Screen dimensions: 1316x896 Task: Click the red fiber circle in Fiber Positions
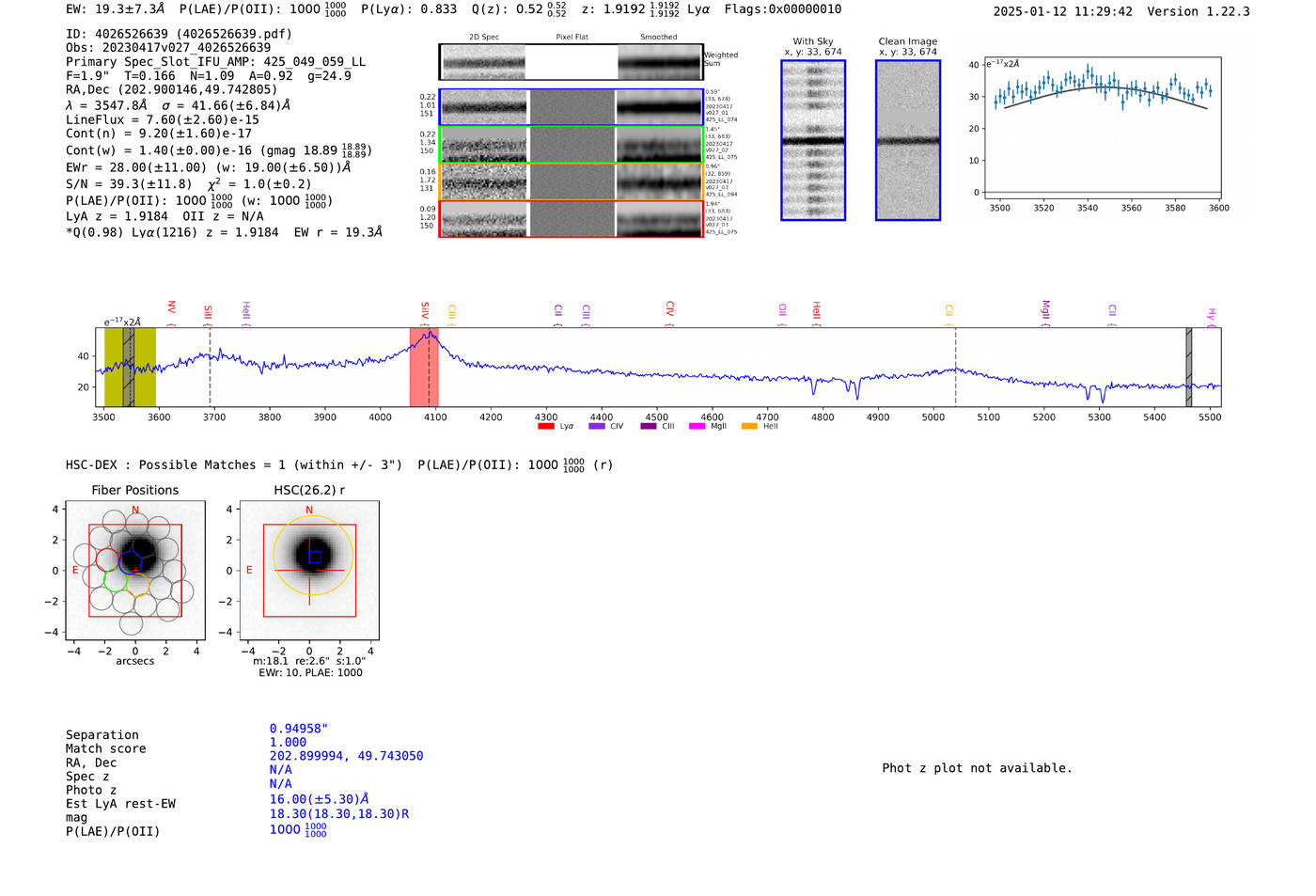coord(106,559)
